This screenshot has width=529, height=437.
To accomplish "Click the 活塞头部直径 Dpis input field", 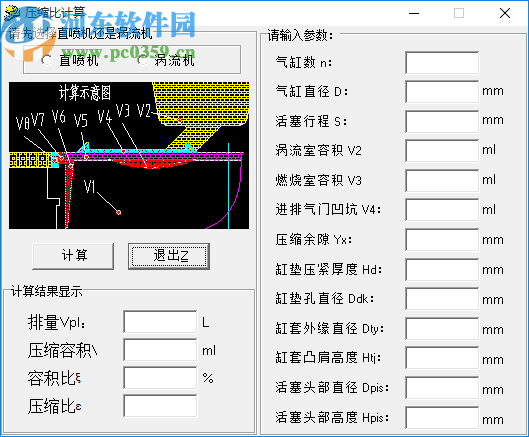I will tap(442, 388).
